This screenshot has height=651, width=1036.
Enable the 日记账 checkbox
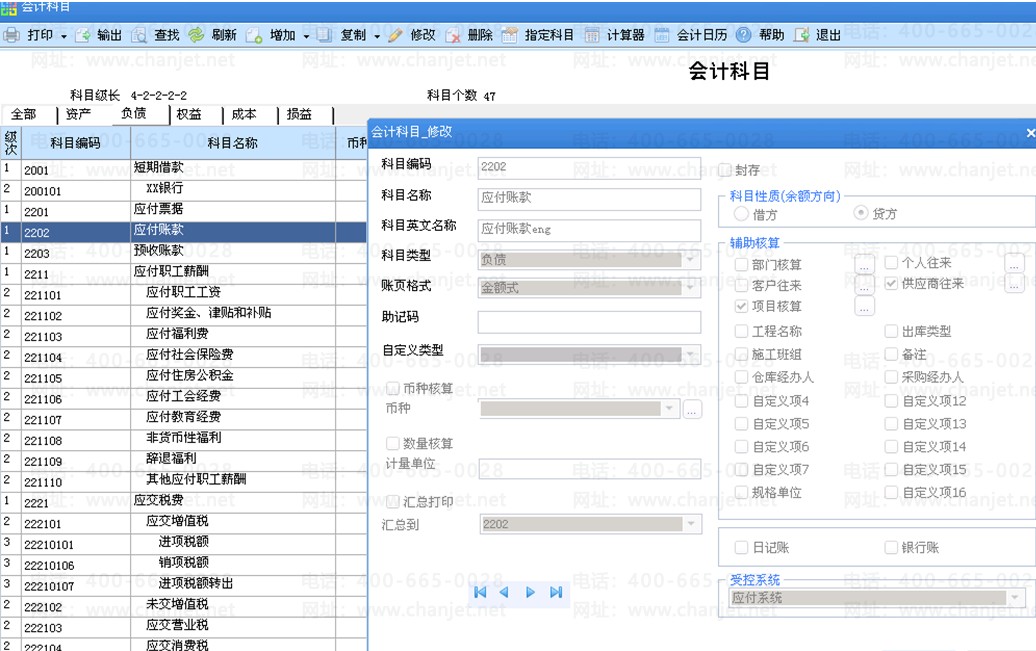(741, 547)
